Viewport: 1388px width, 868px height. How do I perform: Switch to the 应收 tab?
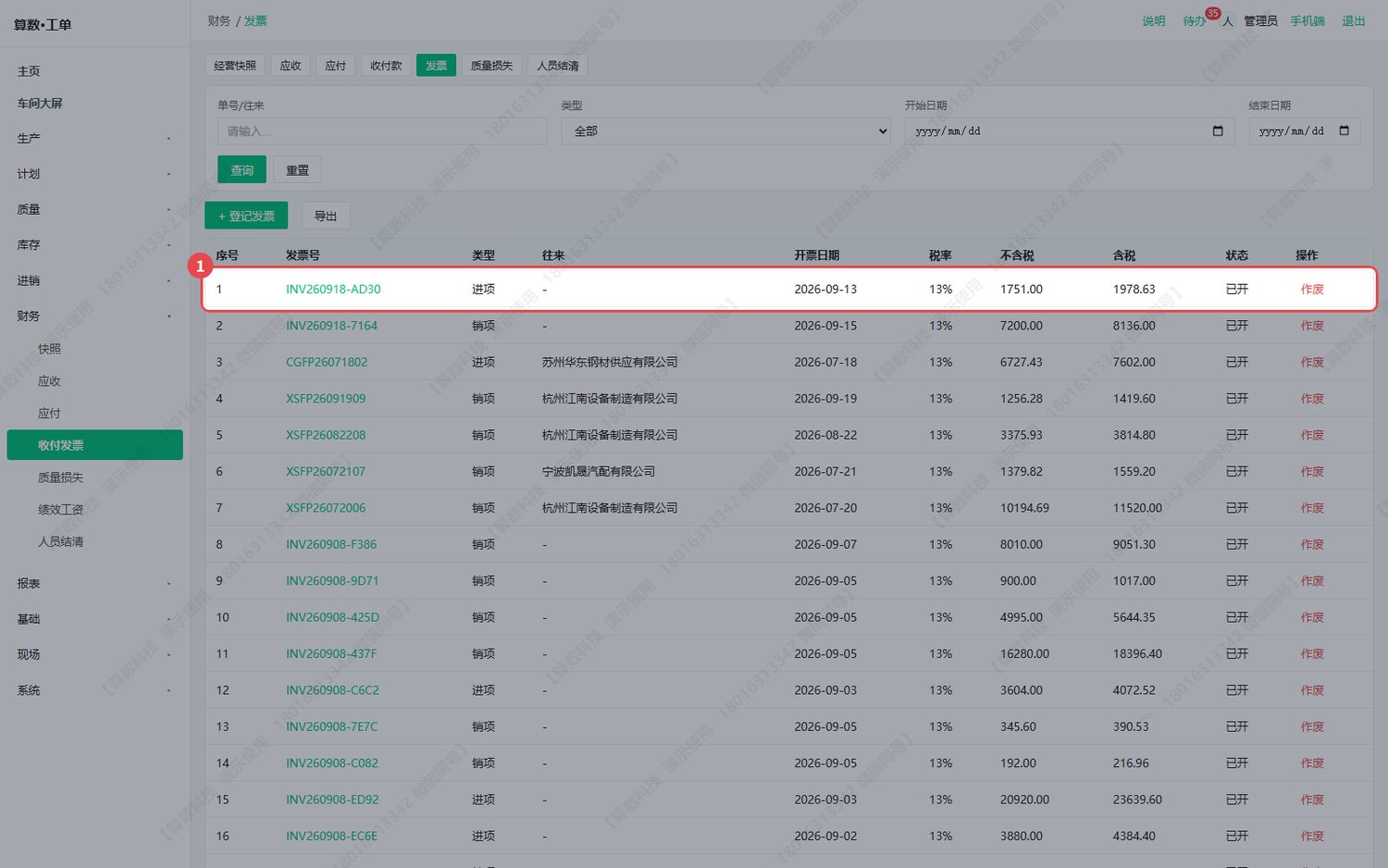coord(291,66)
